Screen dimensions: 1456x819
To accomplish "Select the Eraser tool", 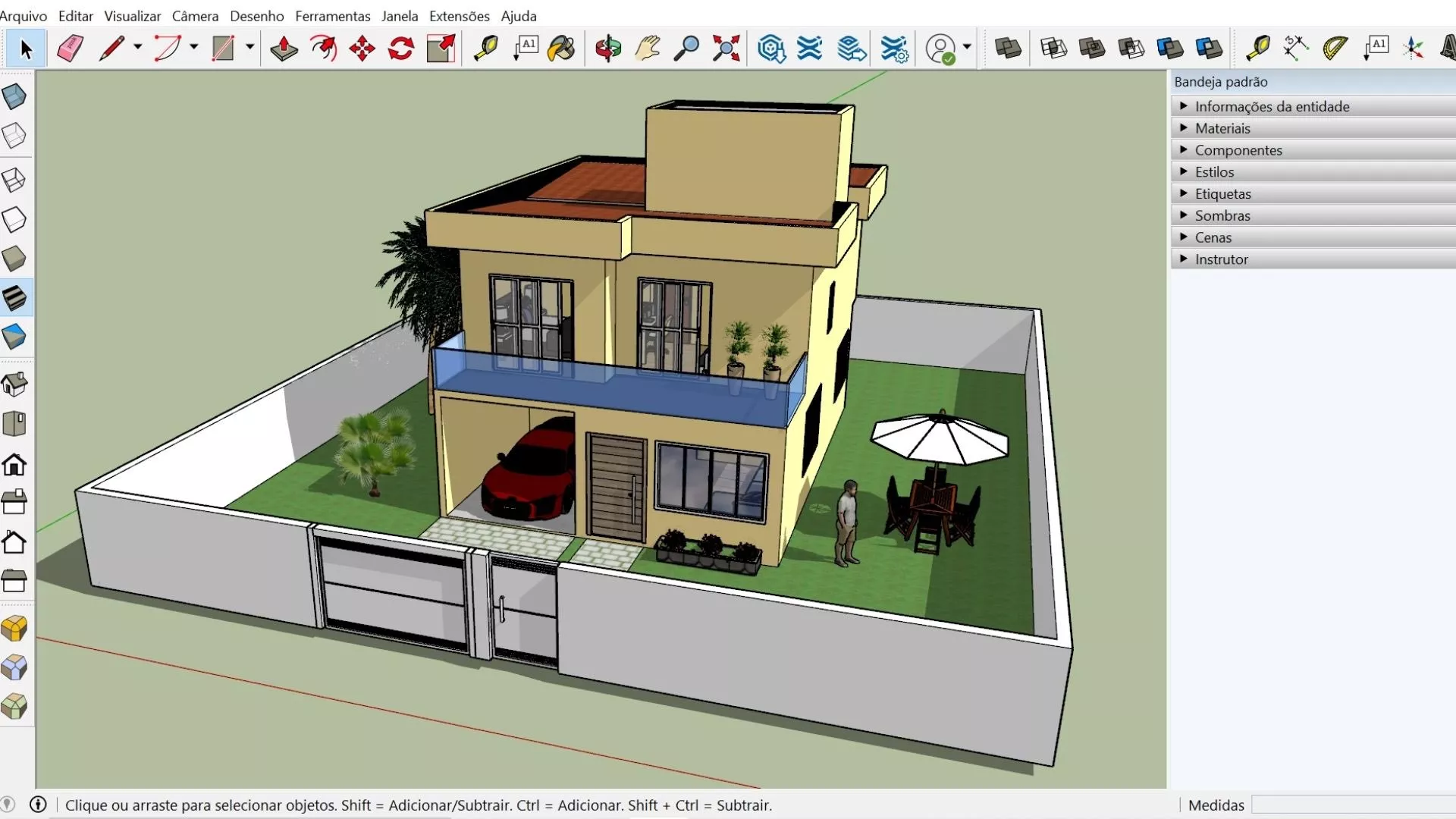I will (70, 49).
